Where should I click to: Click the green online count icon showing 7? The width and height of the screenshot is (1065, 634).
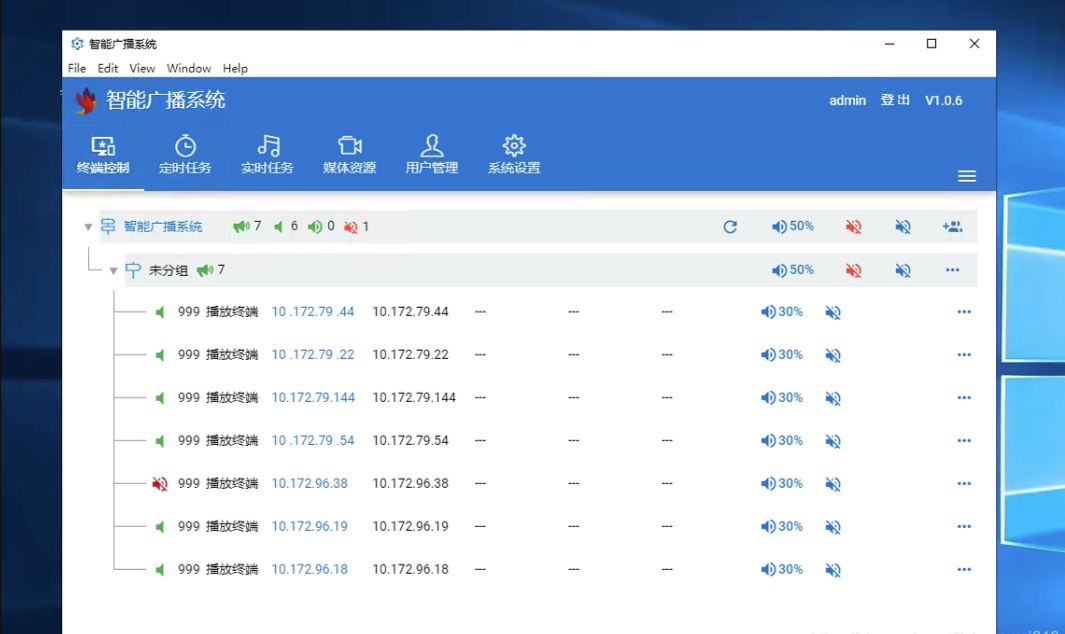[x=241, y=226]
